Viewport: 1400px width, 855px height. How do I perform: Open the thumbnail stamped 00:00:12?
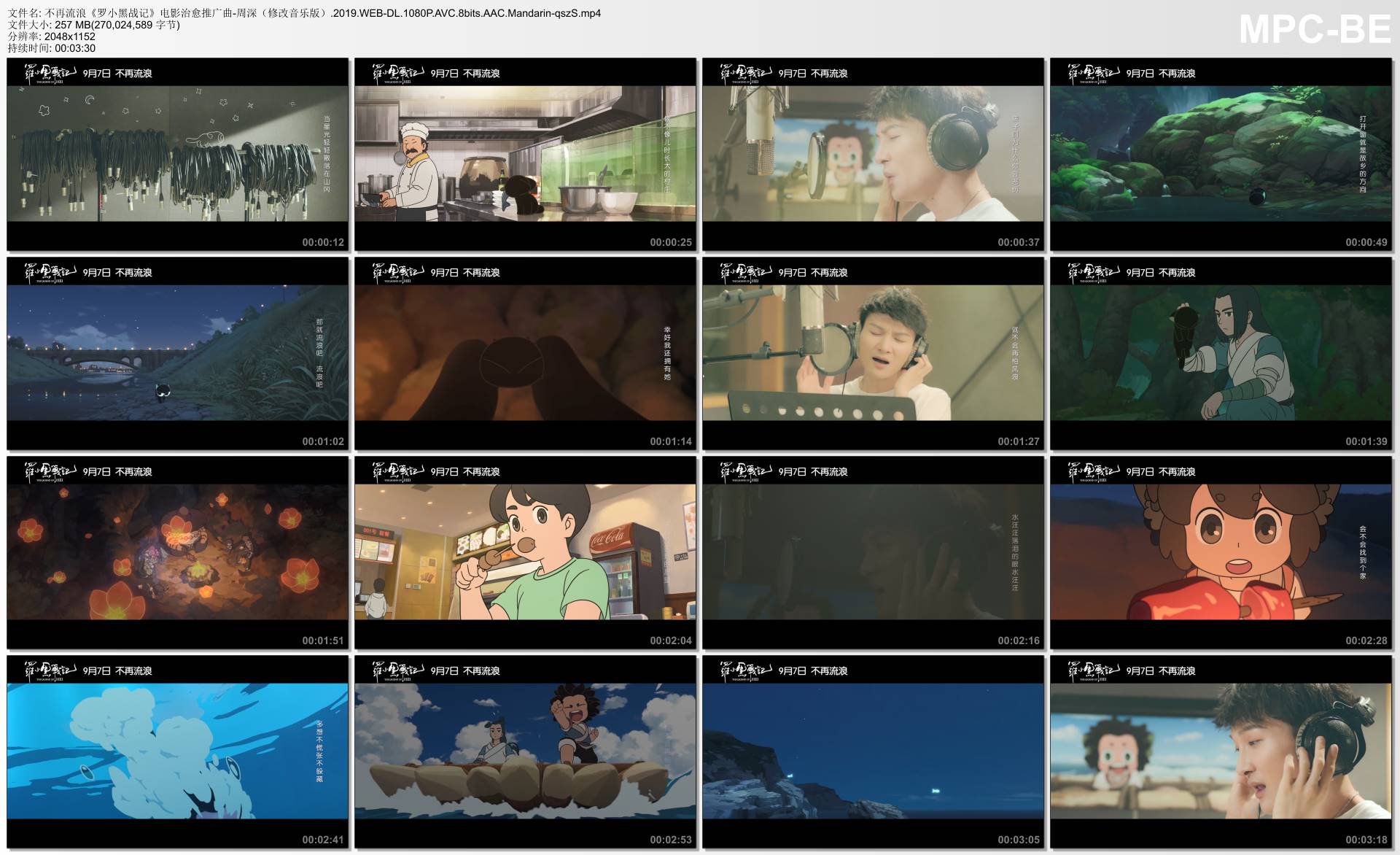point(178,155)
